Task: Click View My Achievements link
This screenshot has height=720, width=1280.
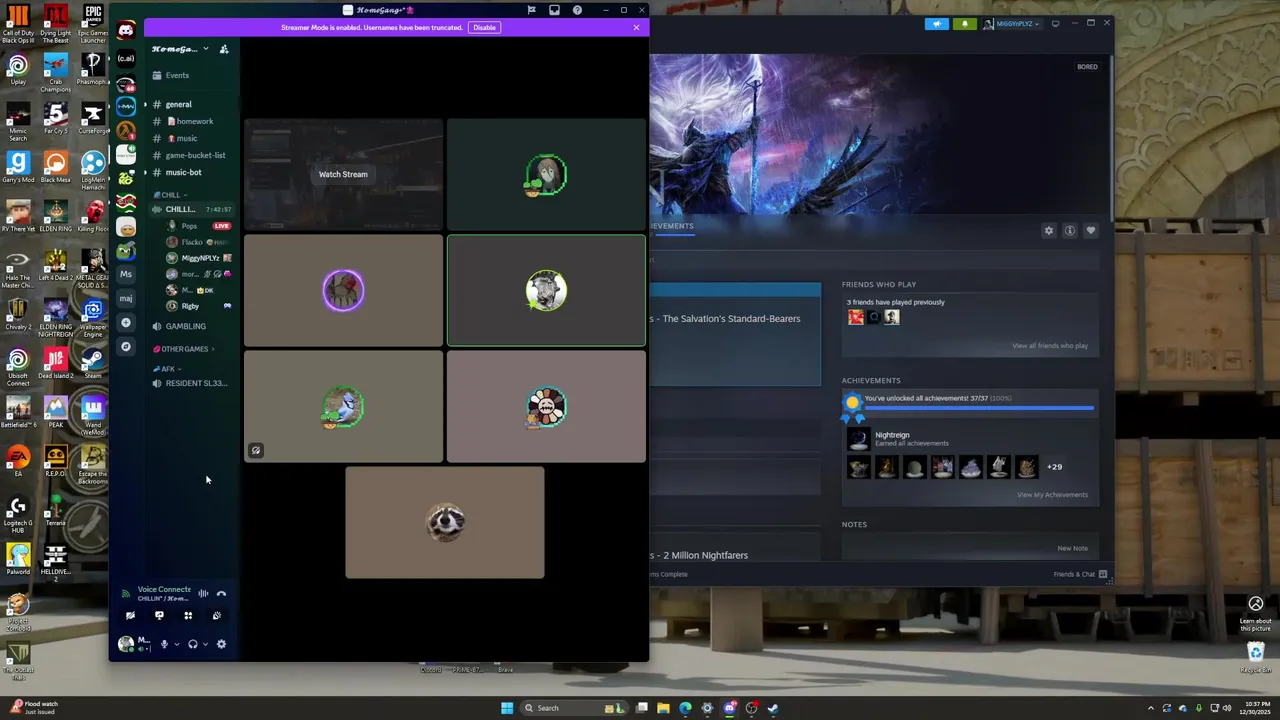Action: click(1052, 495)
